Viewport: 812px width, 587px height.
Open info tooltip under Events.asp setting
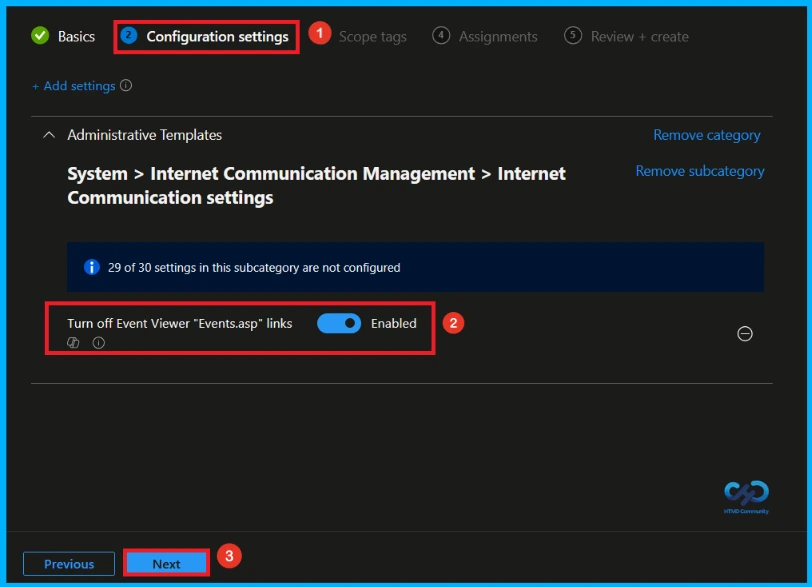click(x=98, y=343)
